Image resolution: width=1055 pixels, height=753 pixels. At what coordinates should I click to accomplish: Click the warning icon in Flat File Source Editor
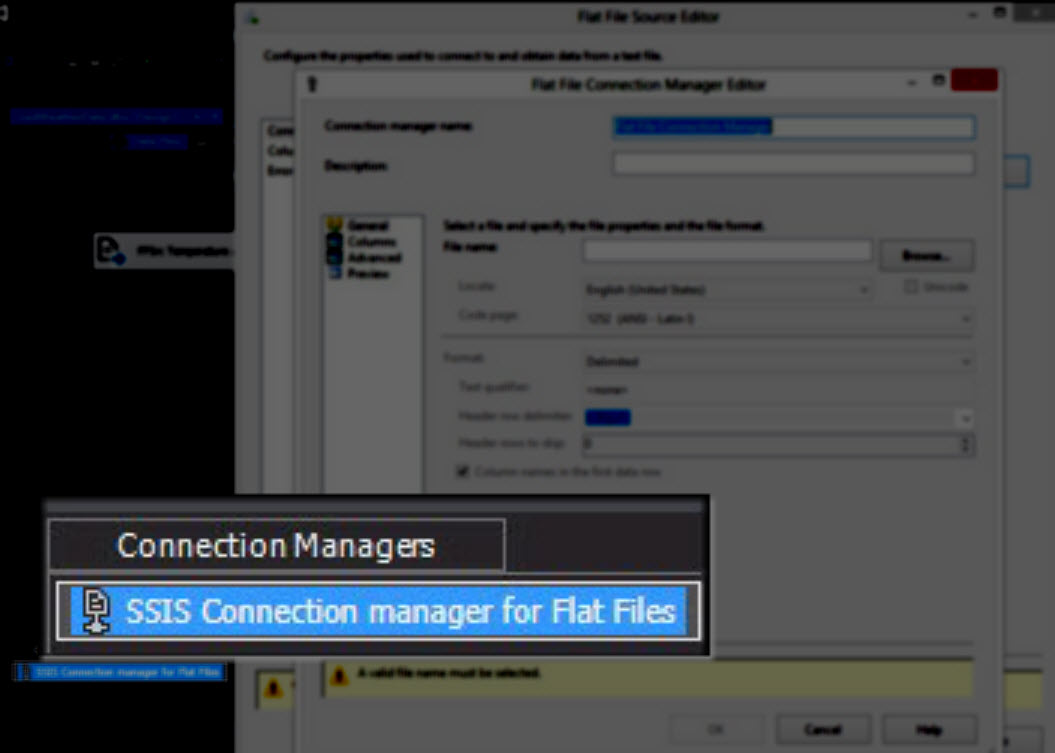pyautogui.click(x=272, y=688)
